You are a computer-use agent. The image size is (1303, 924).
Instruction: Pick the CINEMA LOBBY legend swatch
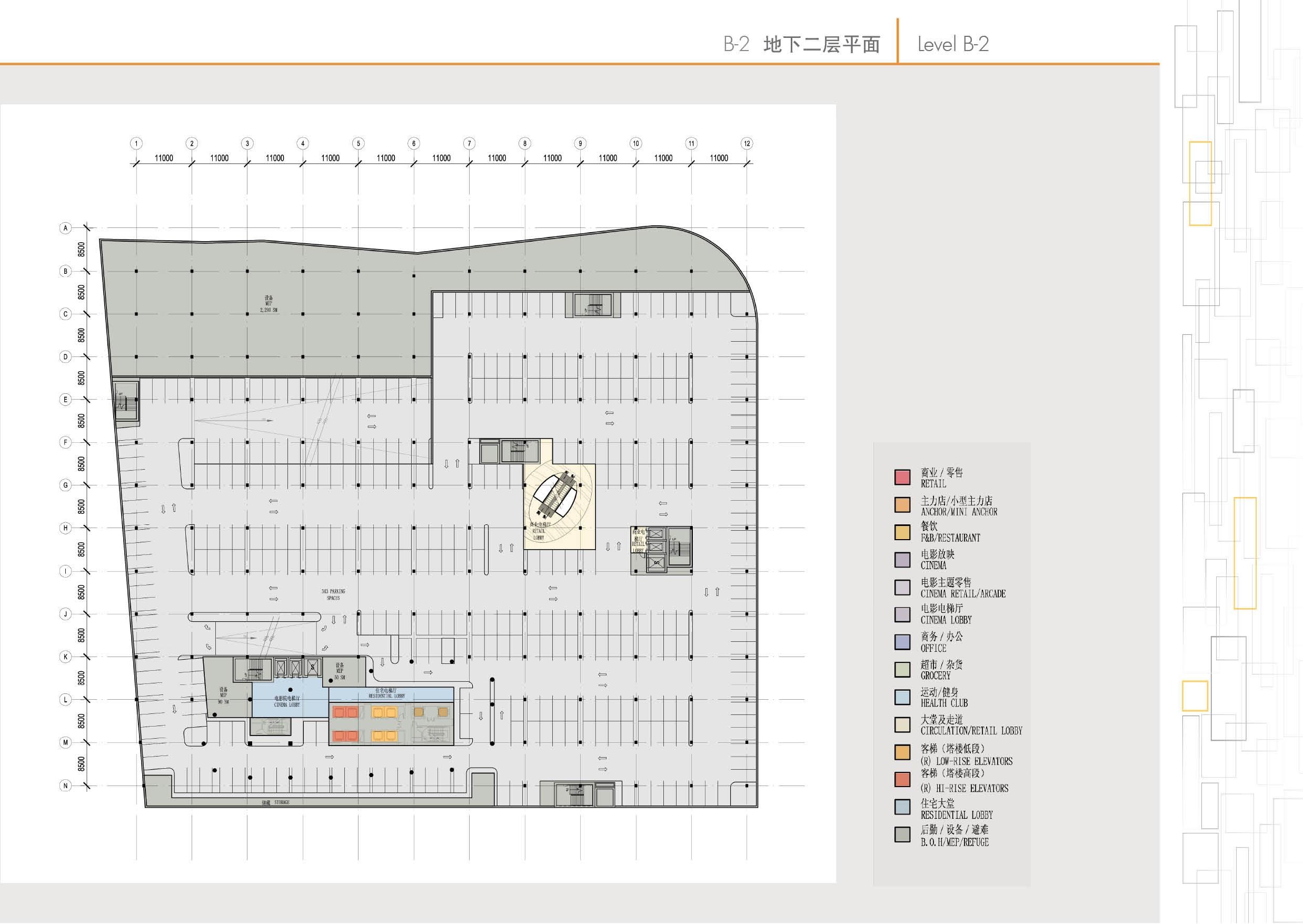click(x=902, y=614)
